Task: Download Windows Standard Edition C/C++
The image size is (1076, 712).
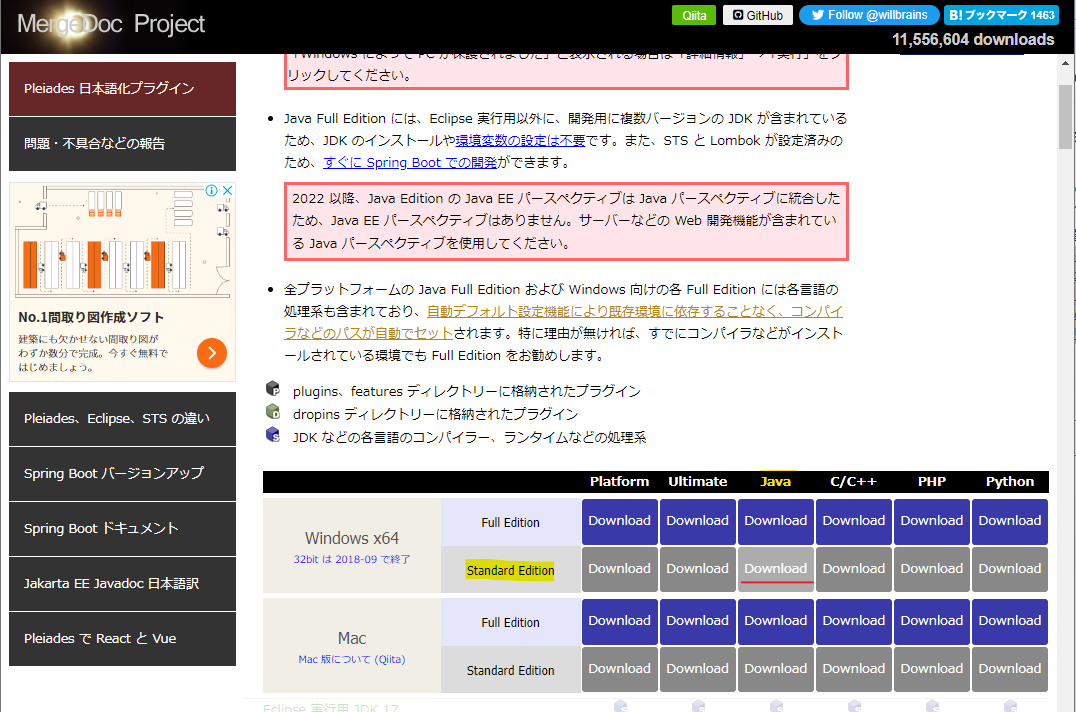Action: click(x=854, y=569)
